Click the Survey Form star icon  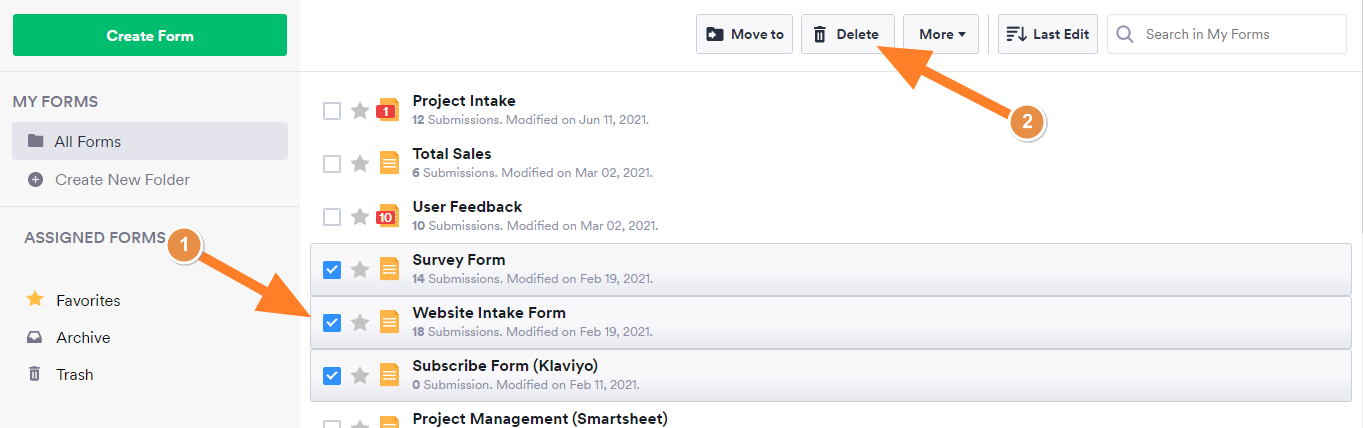click(360, 270)
